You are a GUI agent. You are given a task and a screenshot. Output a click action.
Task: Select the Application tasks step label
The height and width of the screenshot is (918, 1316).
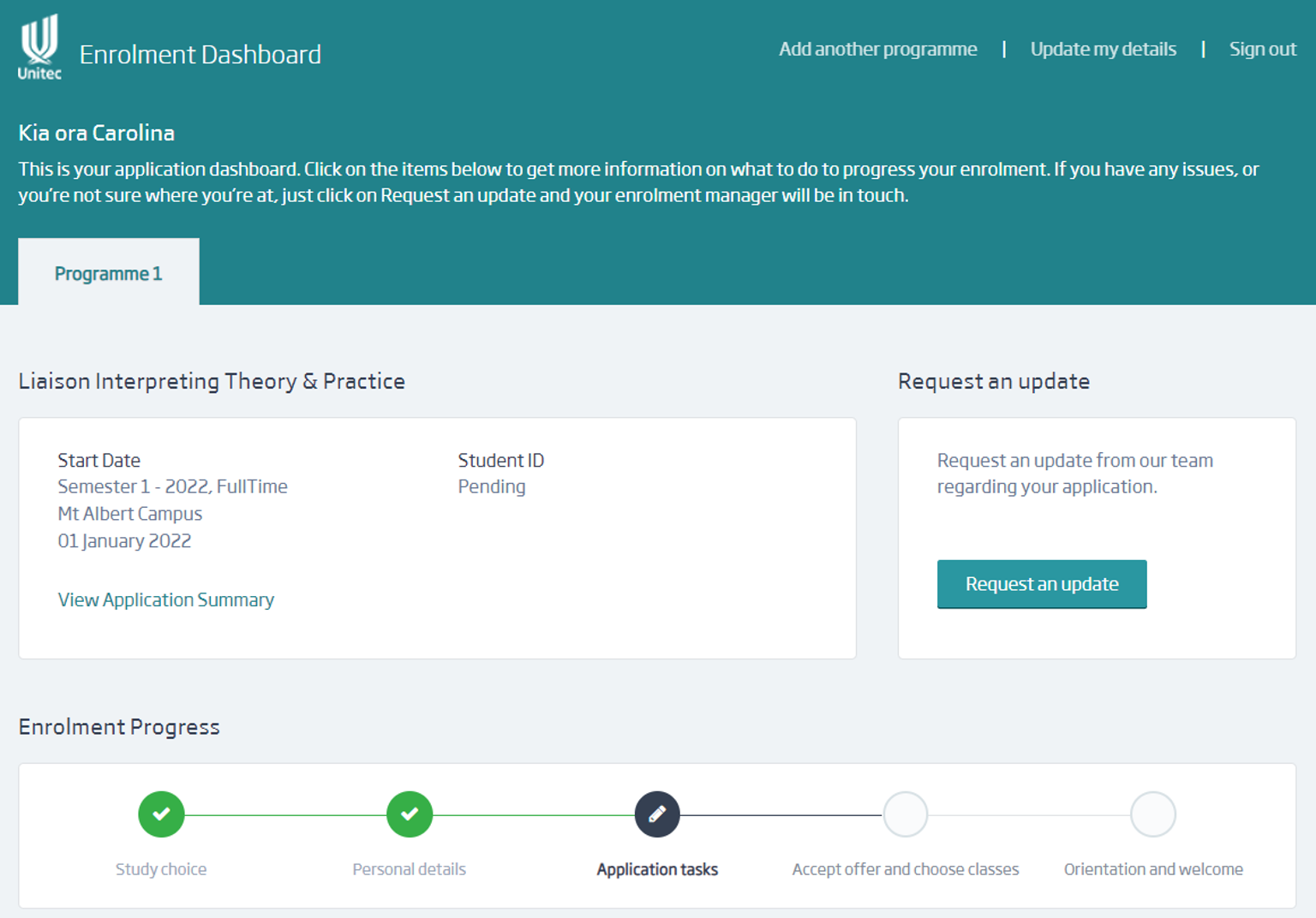[x=657, y=868]
